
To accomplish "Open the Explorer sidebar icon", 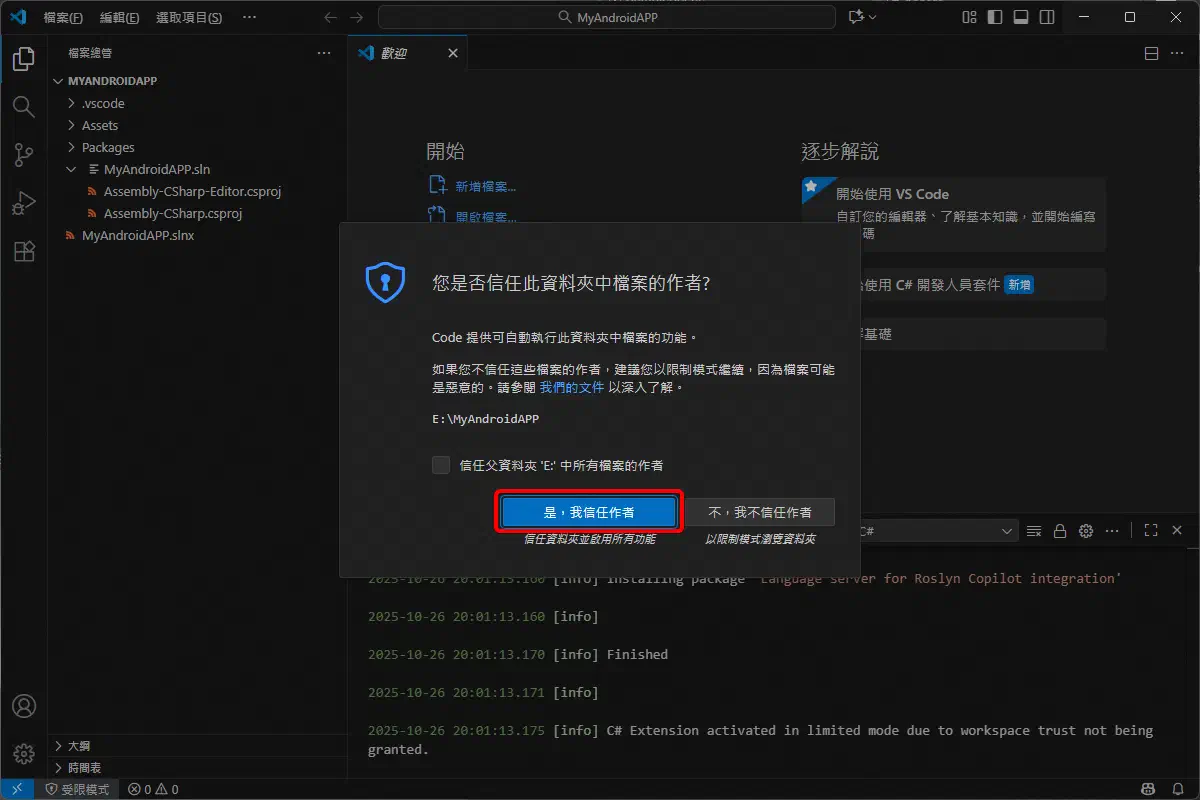I will point(24,59).
